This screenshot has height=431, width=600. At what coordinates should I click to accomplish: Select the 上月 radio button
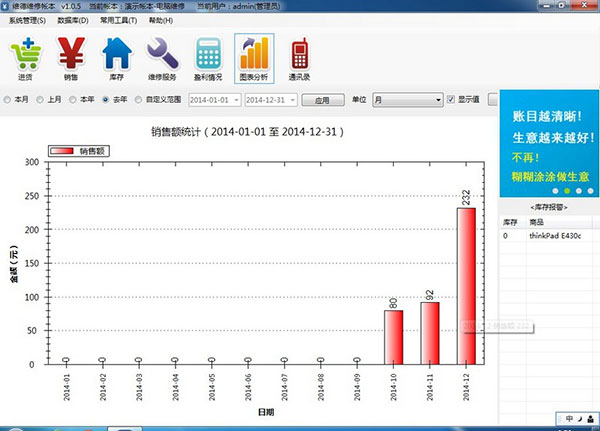(x=40, y=100)
